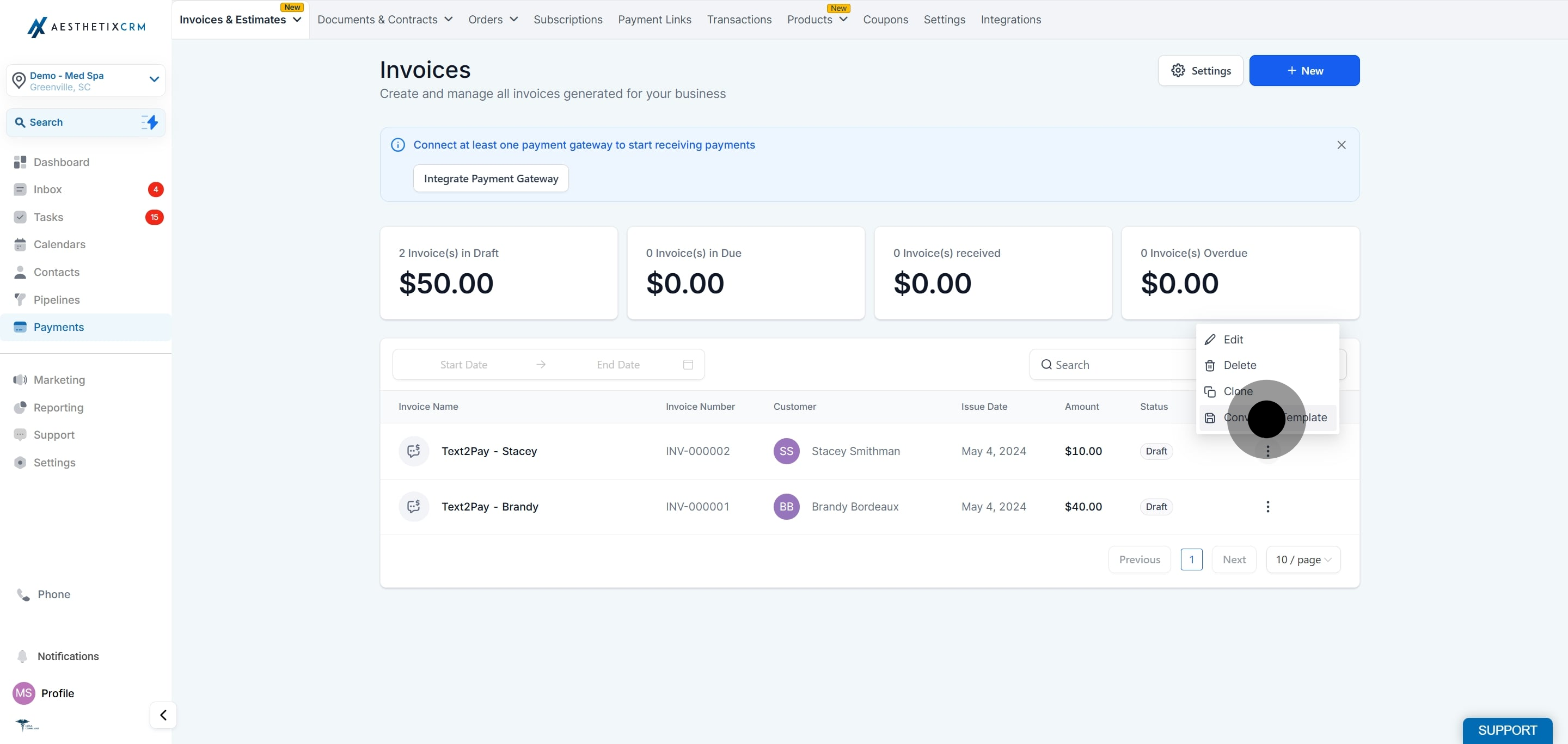Open the Text2Pay - Brandy invoice
The height and width of the screenshot is (744, 1568).
tap(489, 507)
